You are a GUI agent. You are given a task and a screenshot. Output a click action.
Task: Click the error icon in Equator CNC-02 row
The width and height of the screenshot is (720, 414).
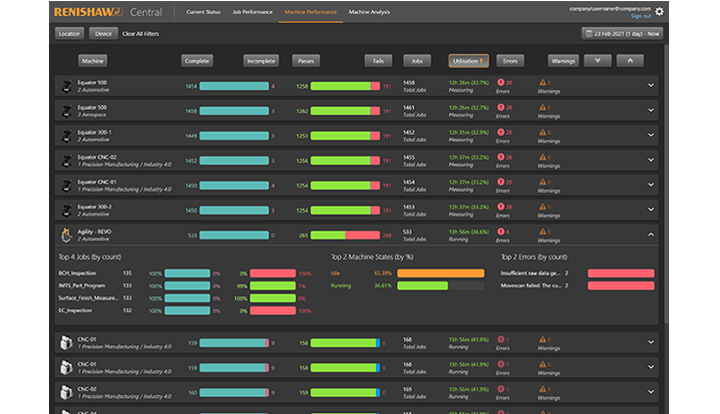coord(501,157)
